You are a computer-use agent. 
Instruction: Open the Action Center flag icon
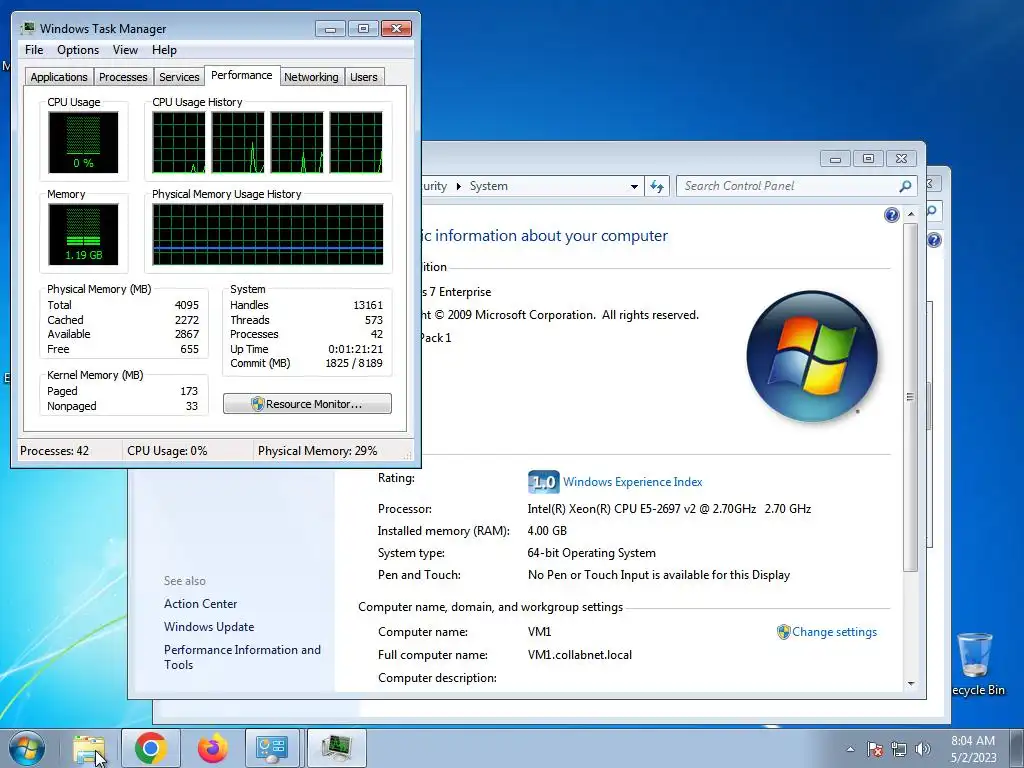click(x=875, y=749)
